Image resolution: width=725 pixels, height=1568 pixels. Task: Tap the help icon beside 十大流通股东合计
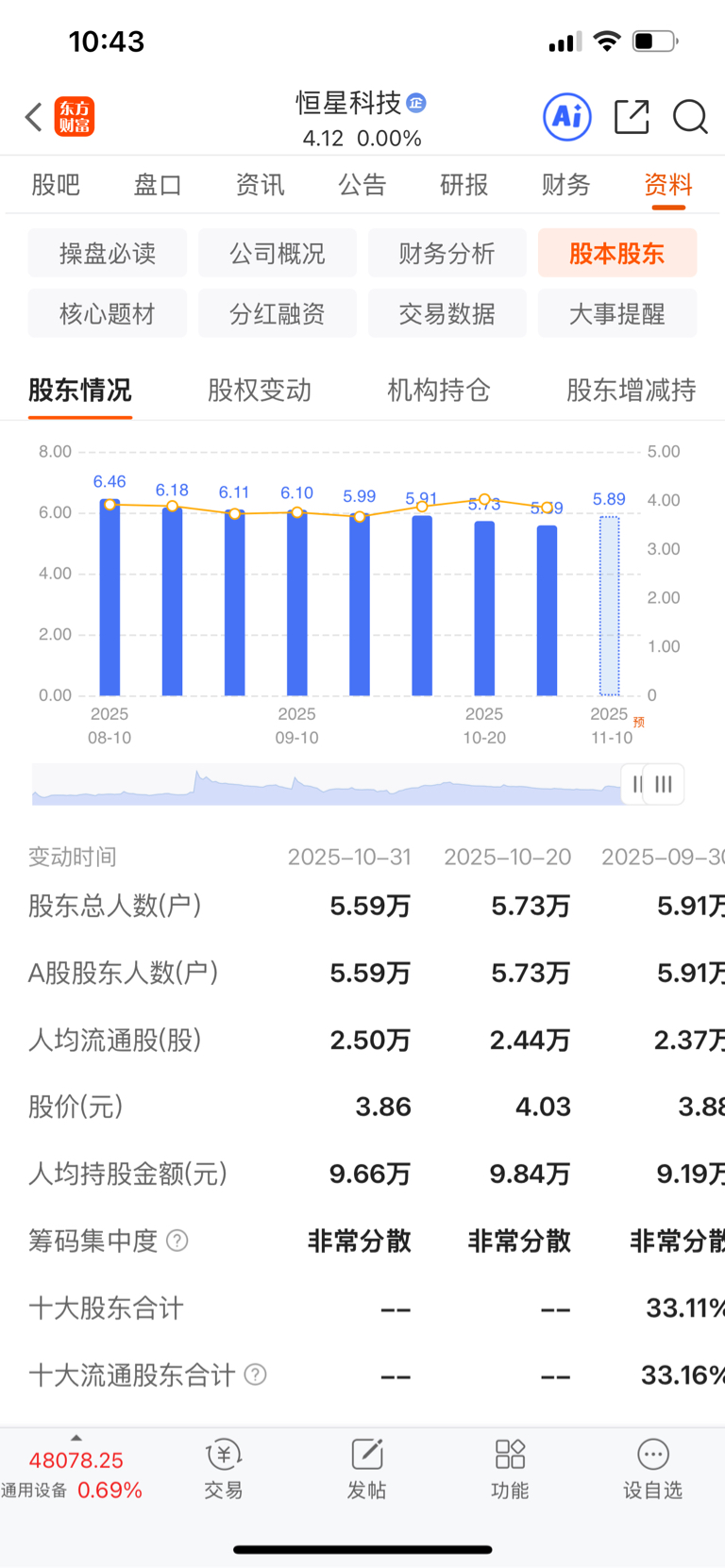(255, 1375)
